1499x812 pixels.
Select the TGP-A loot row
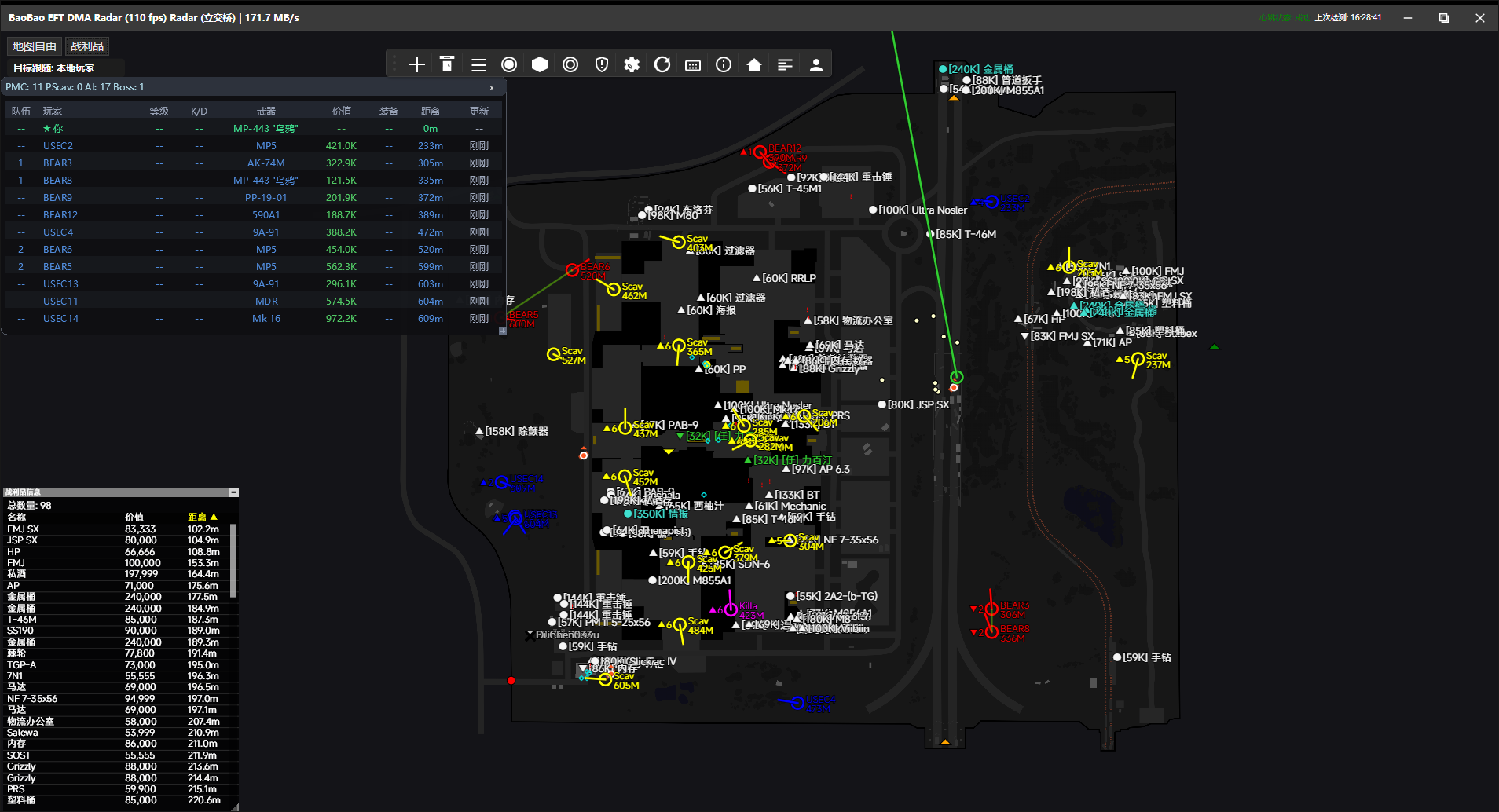[116, 665]
